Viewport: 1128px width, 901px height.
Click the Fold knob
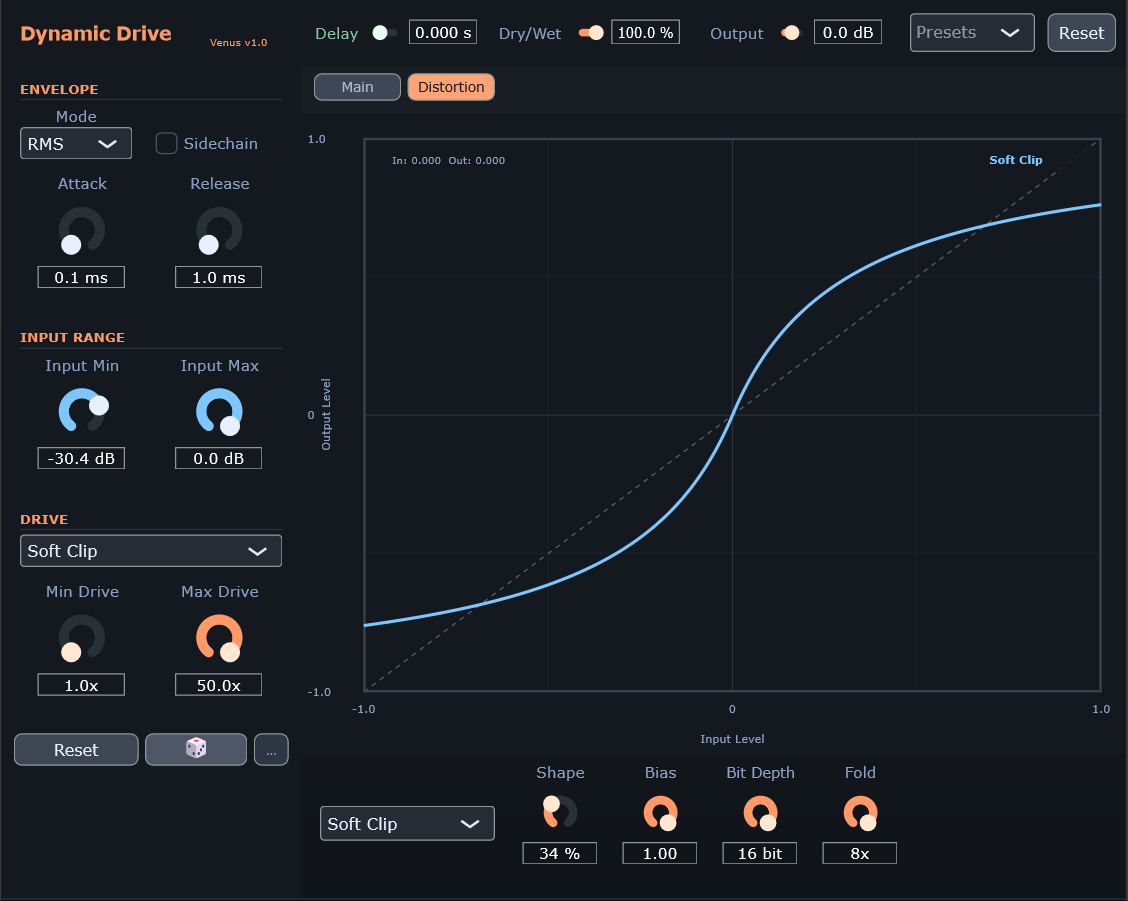860,813
